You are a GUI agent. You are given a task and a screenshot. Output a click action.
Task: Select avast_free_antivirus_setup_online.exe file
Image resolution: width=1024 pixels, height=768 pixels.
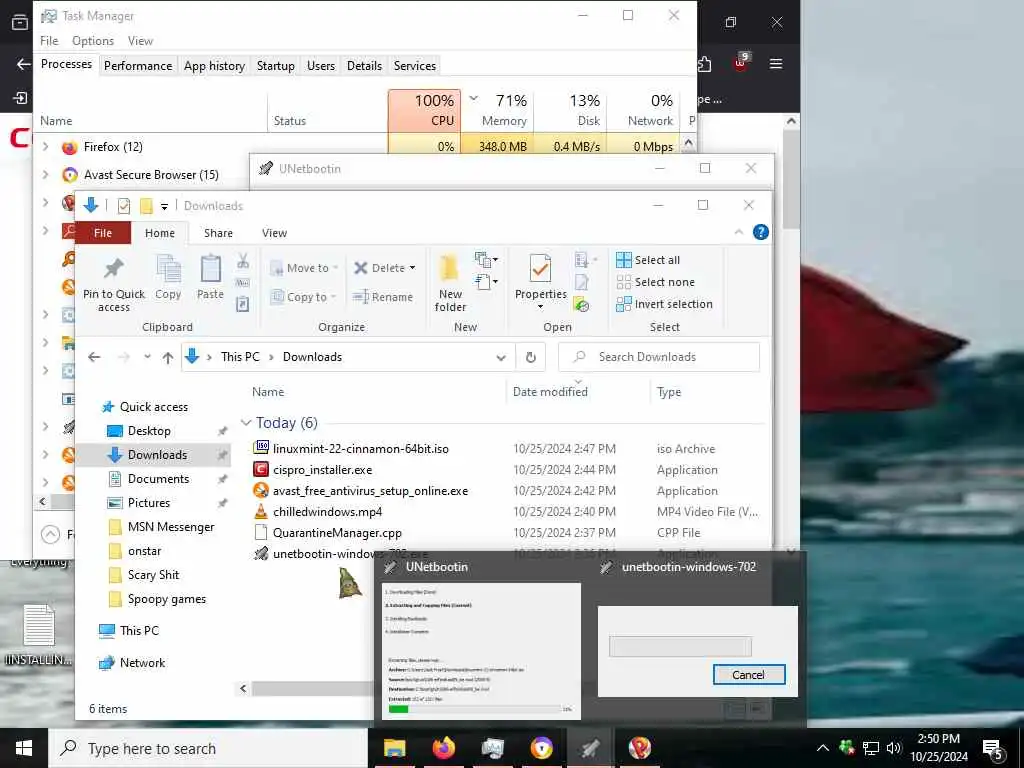(x=370, y=490)
